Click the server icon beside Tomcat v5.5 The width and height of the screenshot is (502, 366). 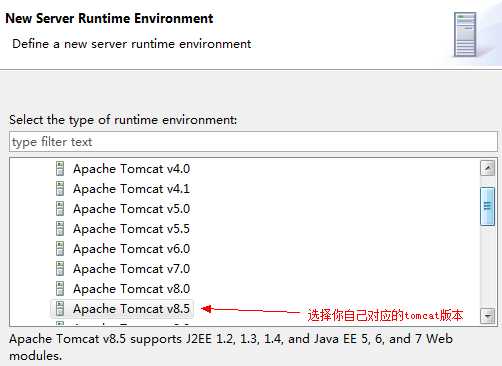pos(60,229)
